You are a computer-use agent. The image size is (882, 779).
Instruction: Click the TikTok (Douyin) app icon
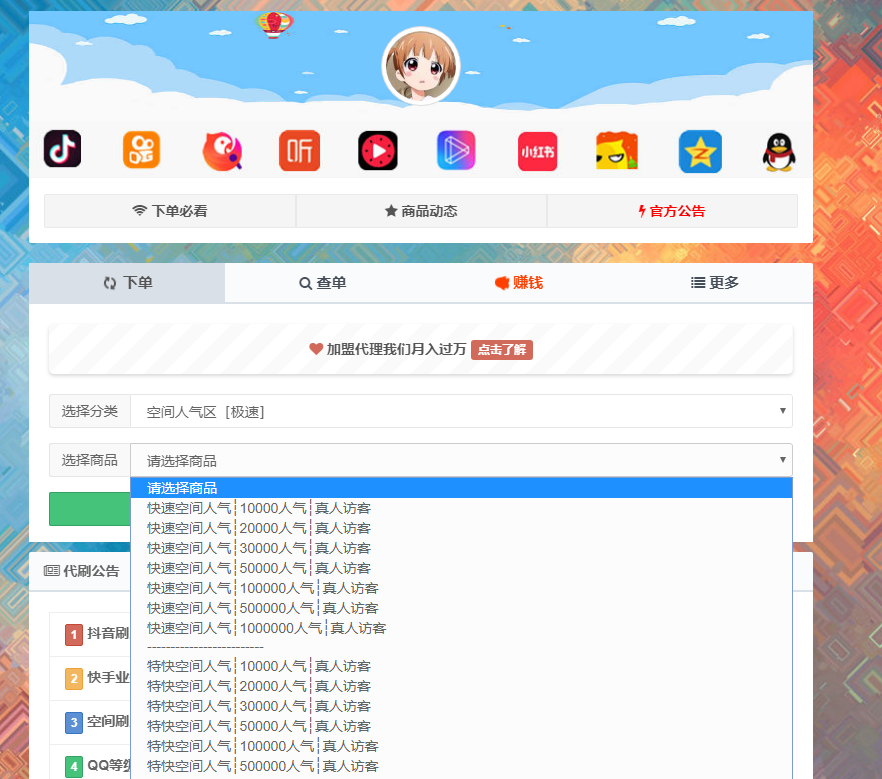click(62, 150)
